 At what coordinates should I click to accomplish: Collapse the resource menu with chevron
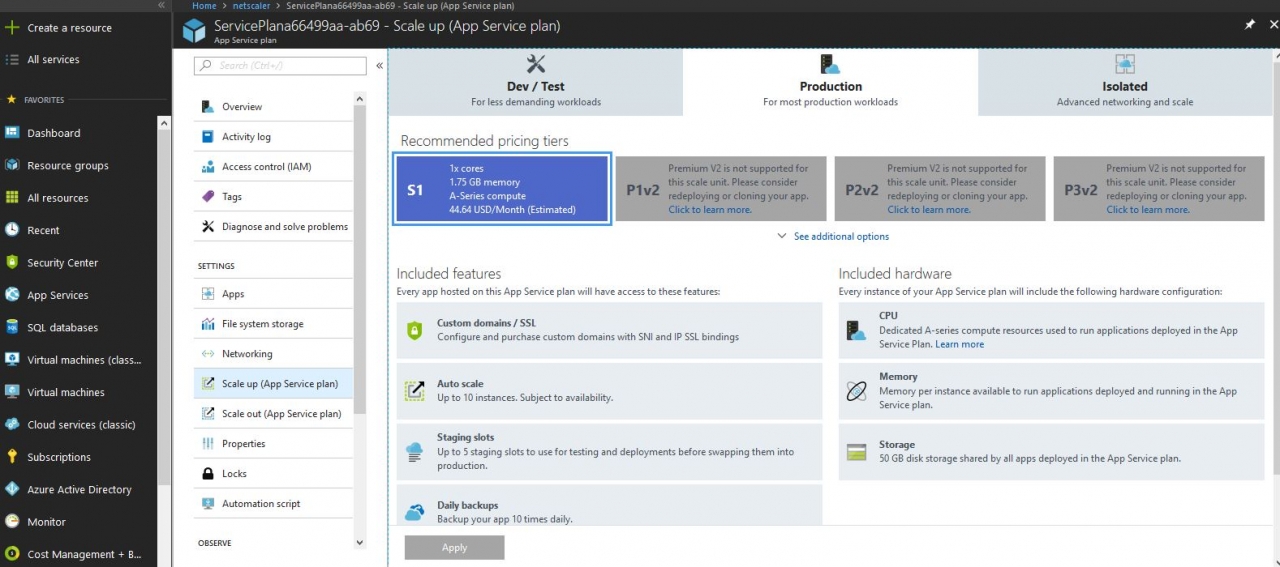pos(379,66)
